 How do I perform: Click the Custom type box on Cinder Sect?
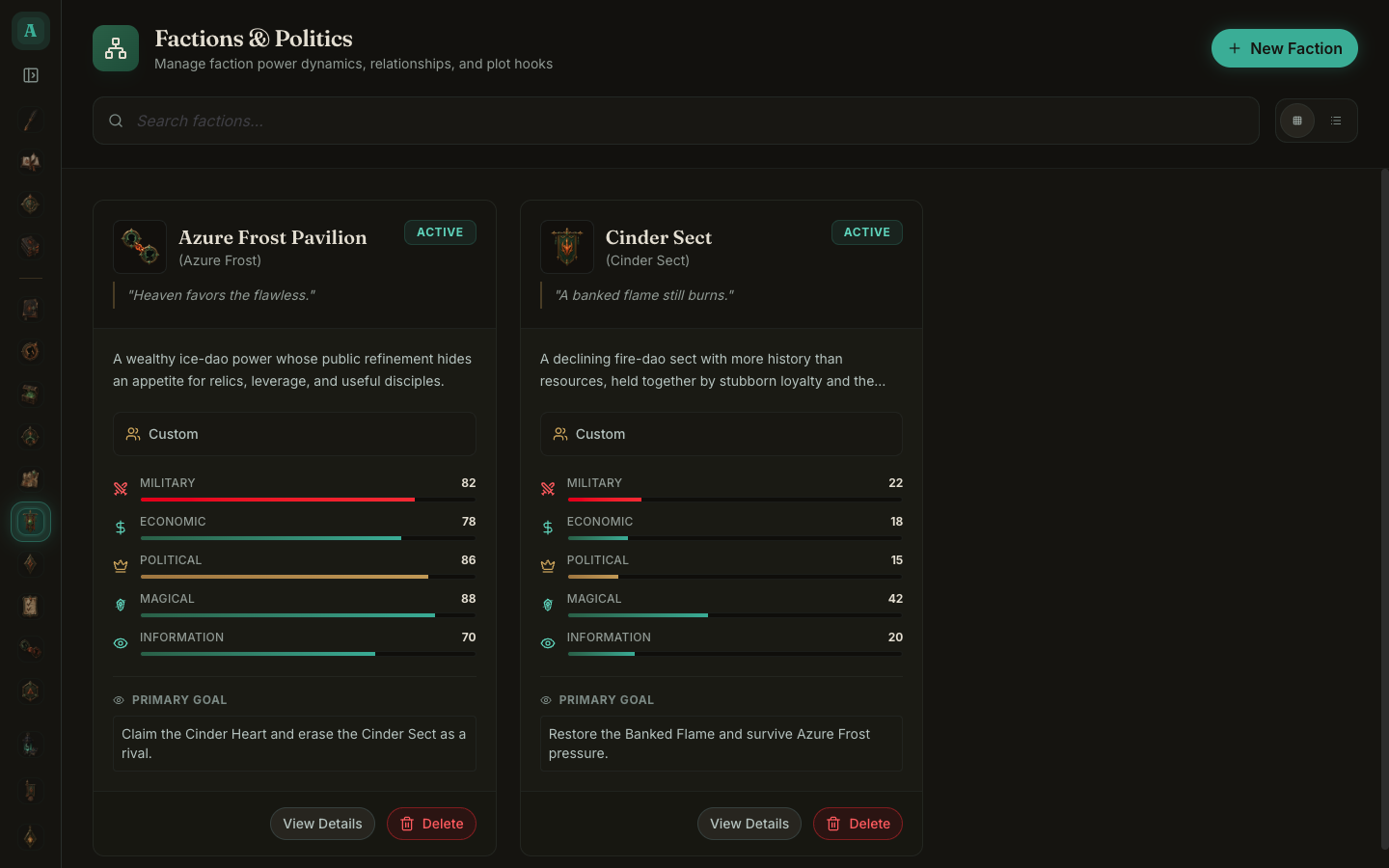(722, 434)
